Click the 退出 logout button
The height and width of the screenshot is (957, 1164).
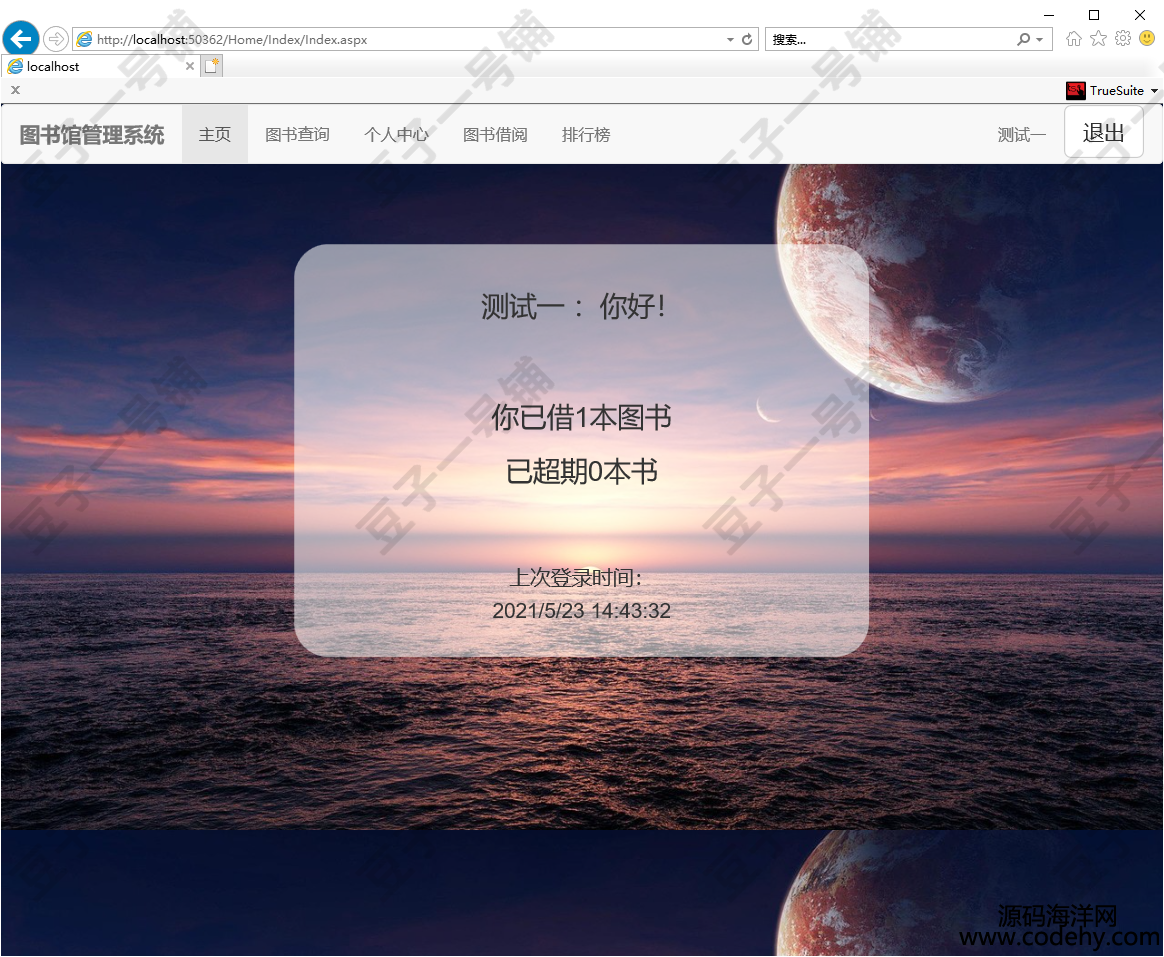[x=1104, y=132]
